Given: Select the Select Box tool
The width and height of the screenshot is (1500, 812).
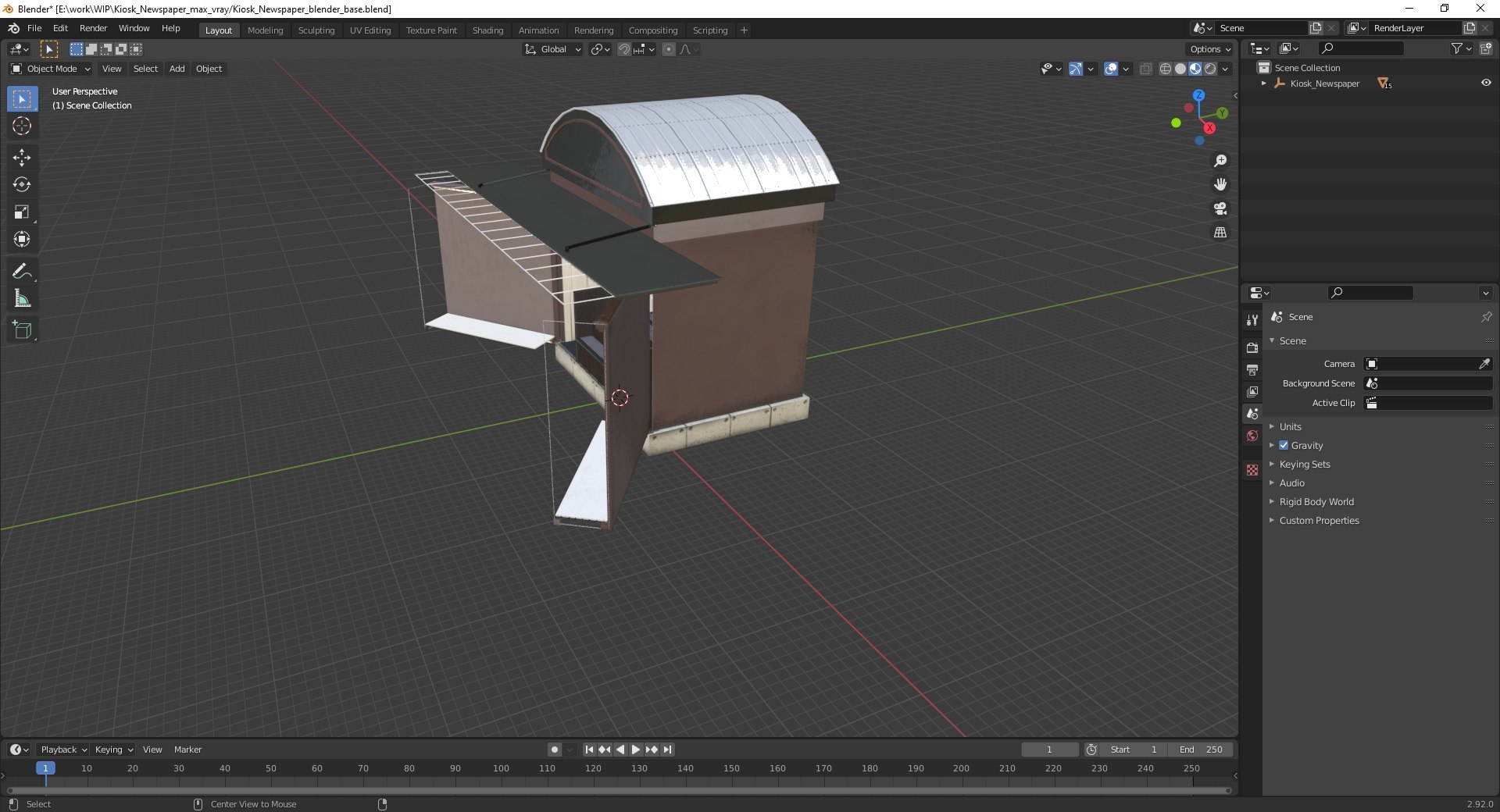Looking at the screenshot, I should point(22,99).
